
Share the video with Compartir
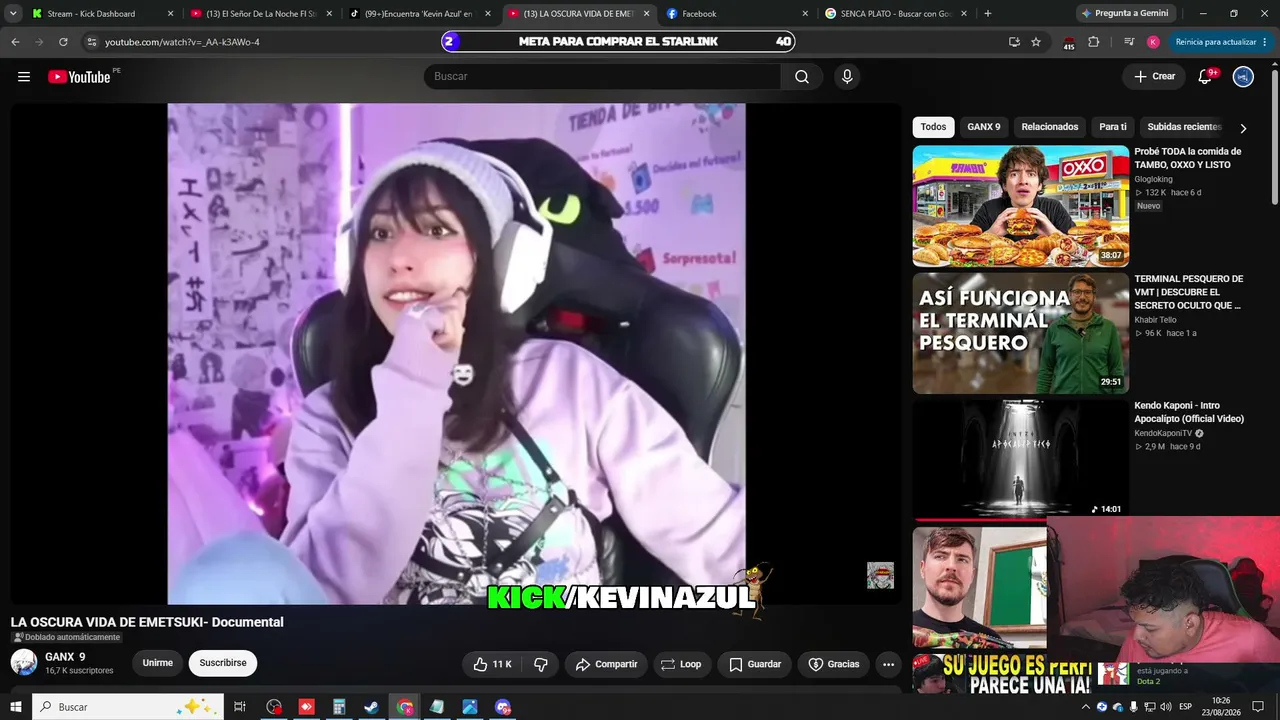[606, 664]
